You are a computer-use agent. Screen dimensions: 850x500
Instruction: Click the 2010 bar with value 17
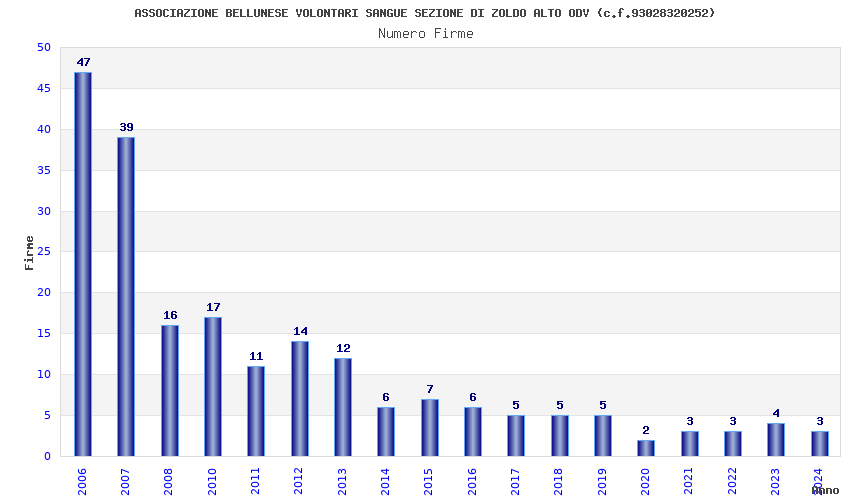(213, 387)
